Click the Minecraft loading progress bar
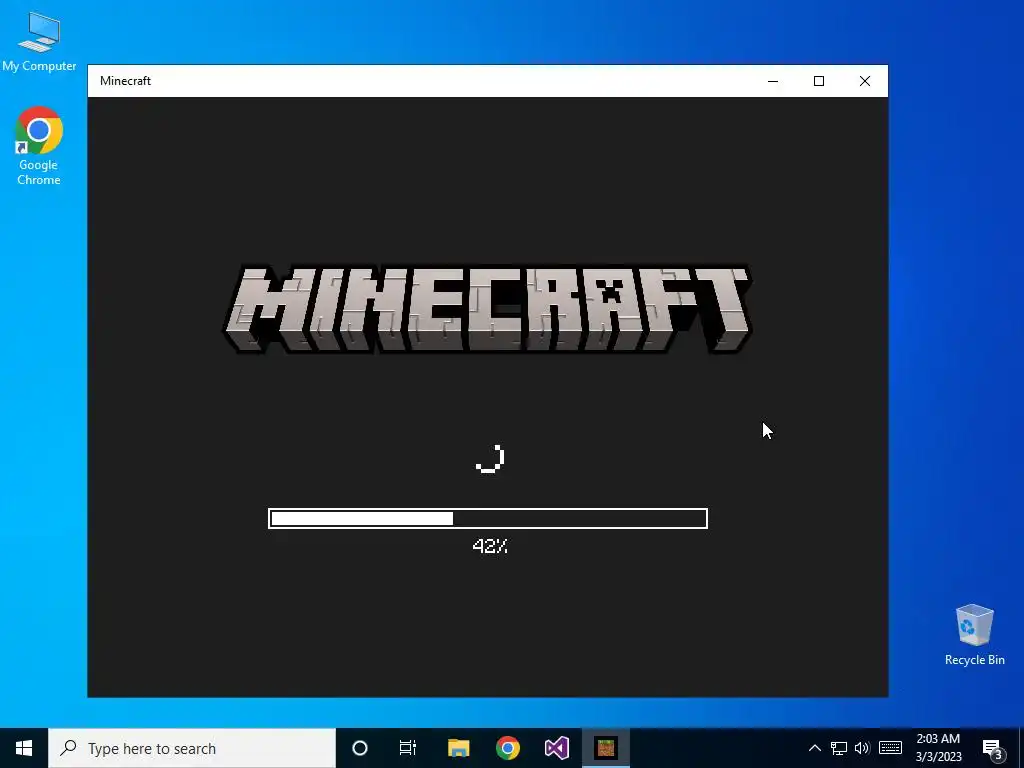The width and height of the screenshot is (1024, 768). tap(488, 519)
